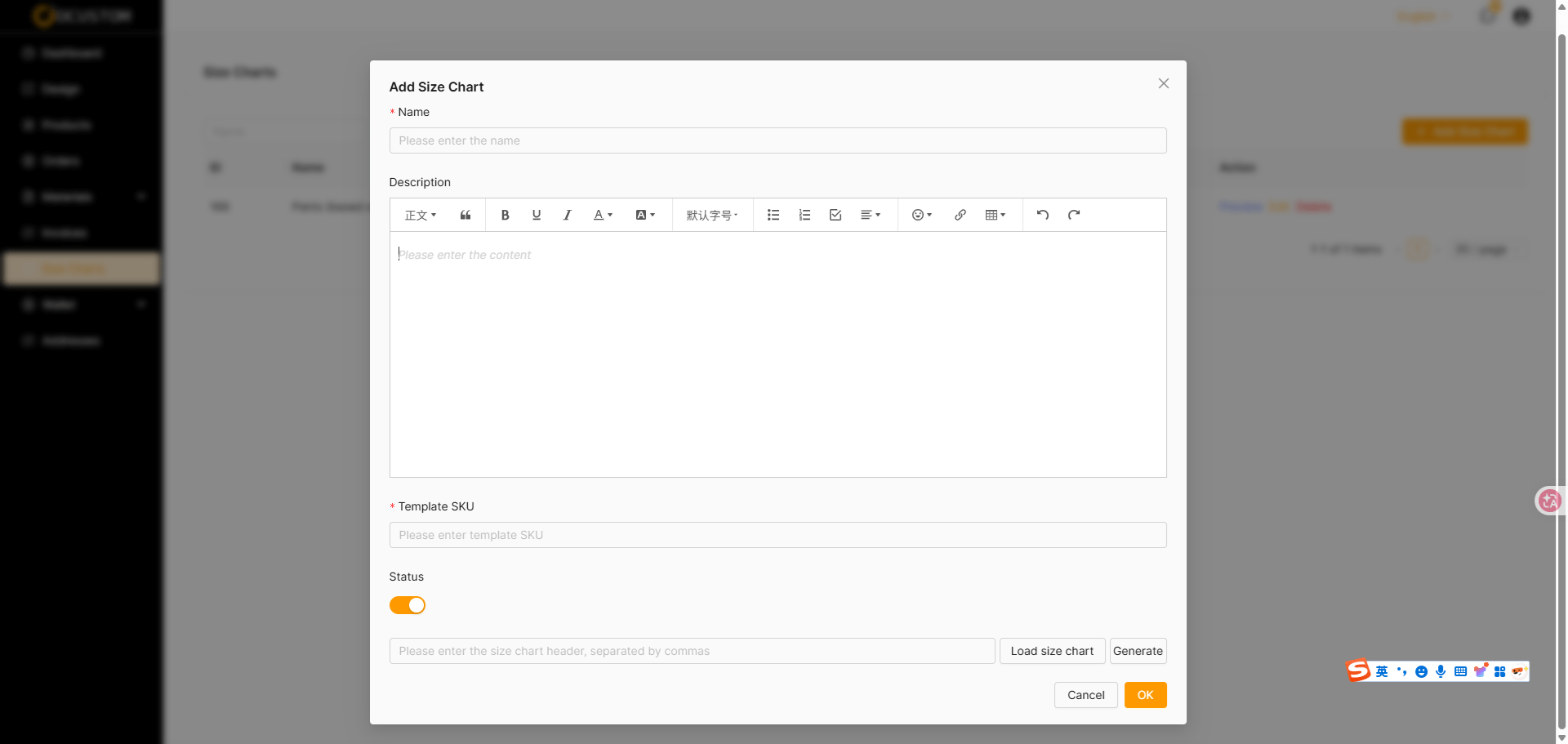Open the emoji picker menu

point(921,215)
